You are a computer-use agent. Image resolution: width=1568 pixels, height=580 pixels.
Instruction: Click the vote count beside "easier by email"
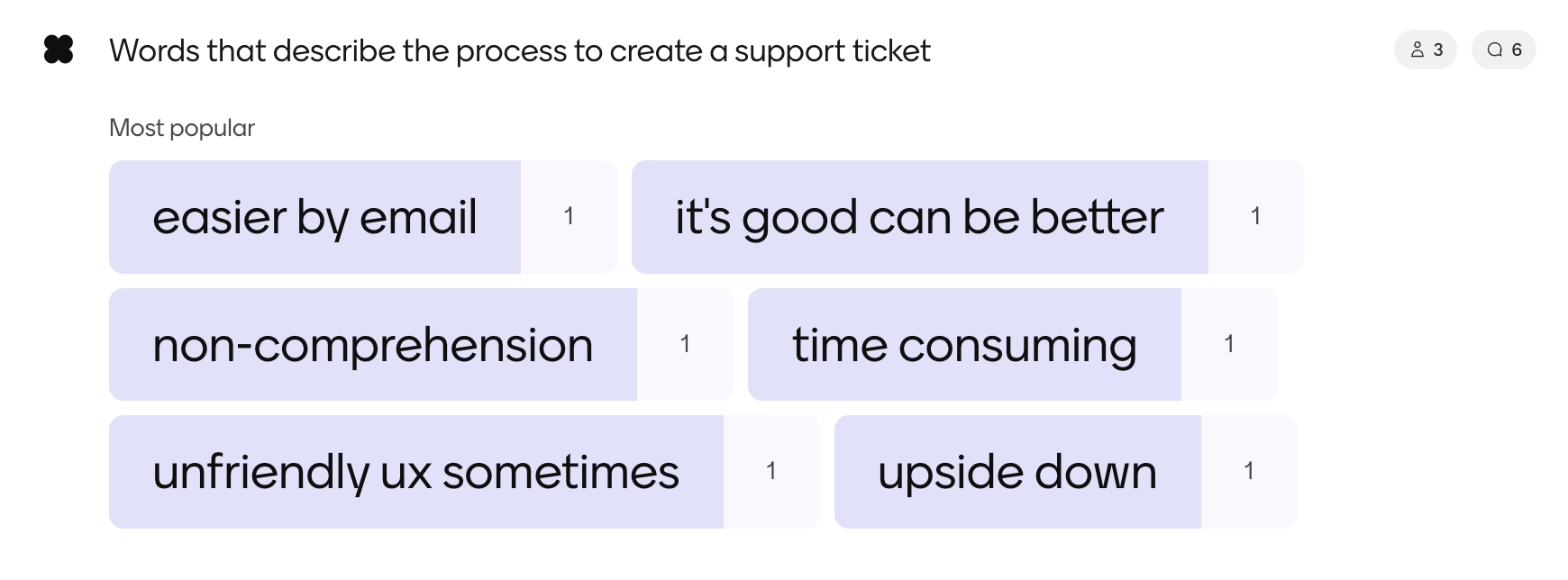click(569, 216)
